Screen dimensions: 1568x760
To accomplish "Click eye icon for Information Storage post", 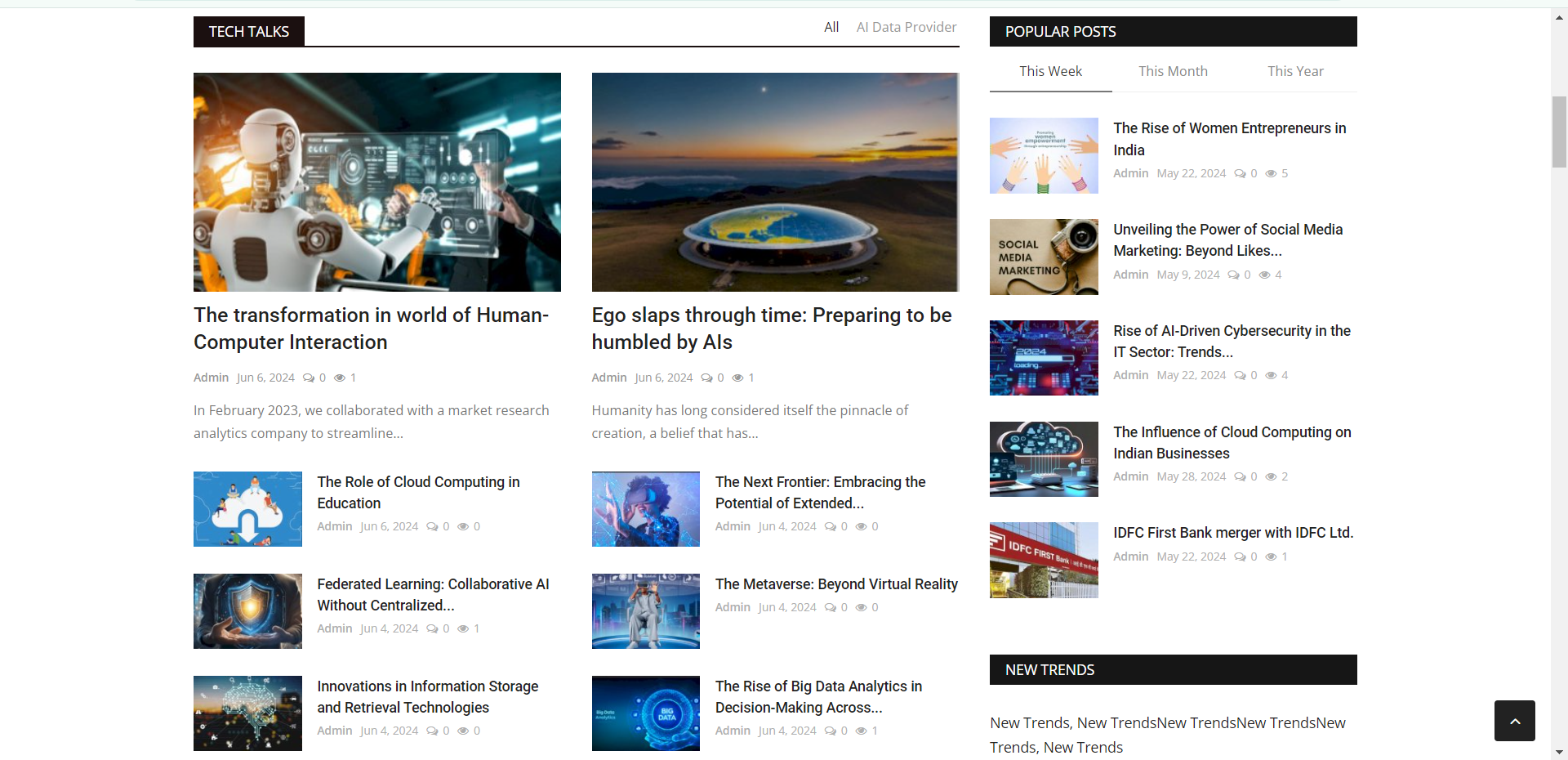I will coord(463,731).
